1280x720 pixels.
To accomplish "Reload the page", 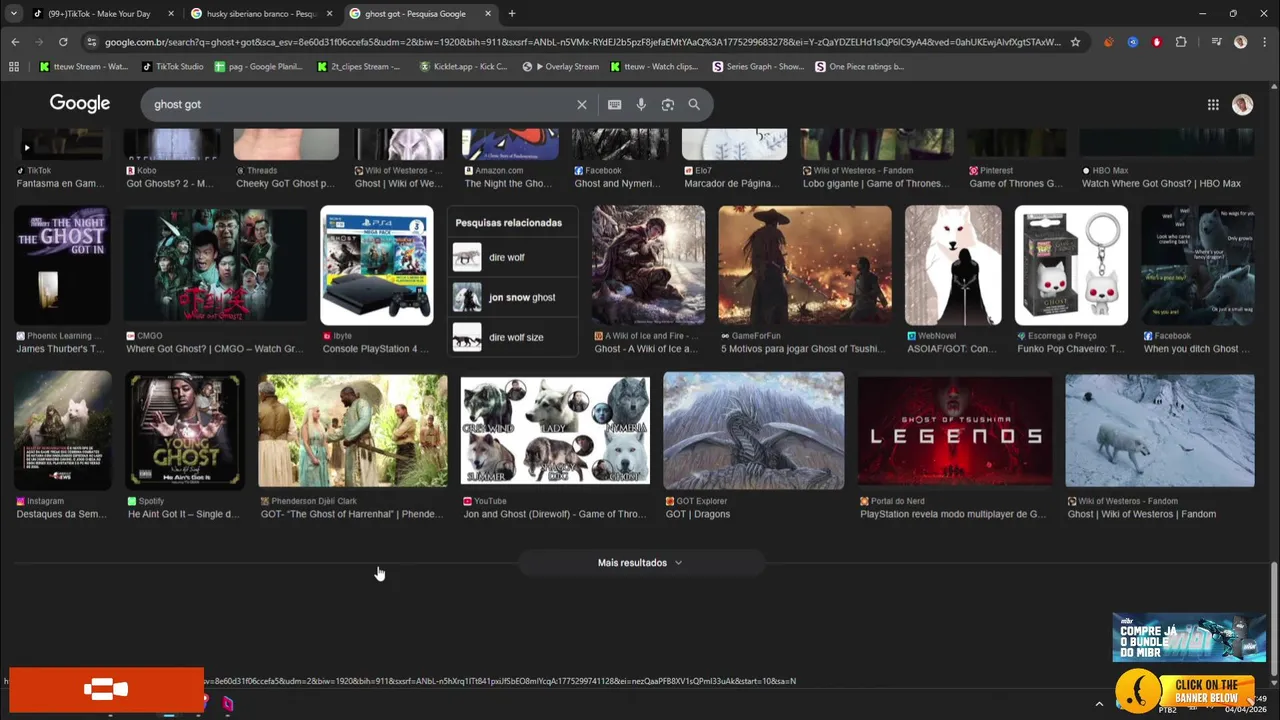I will coord(63,42).
